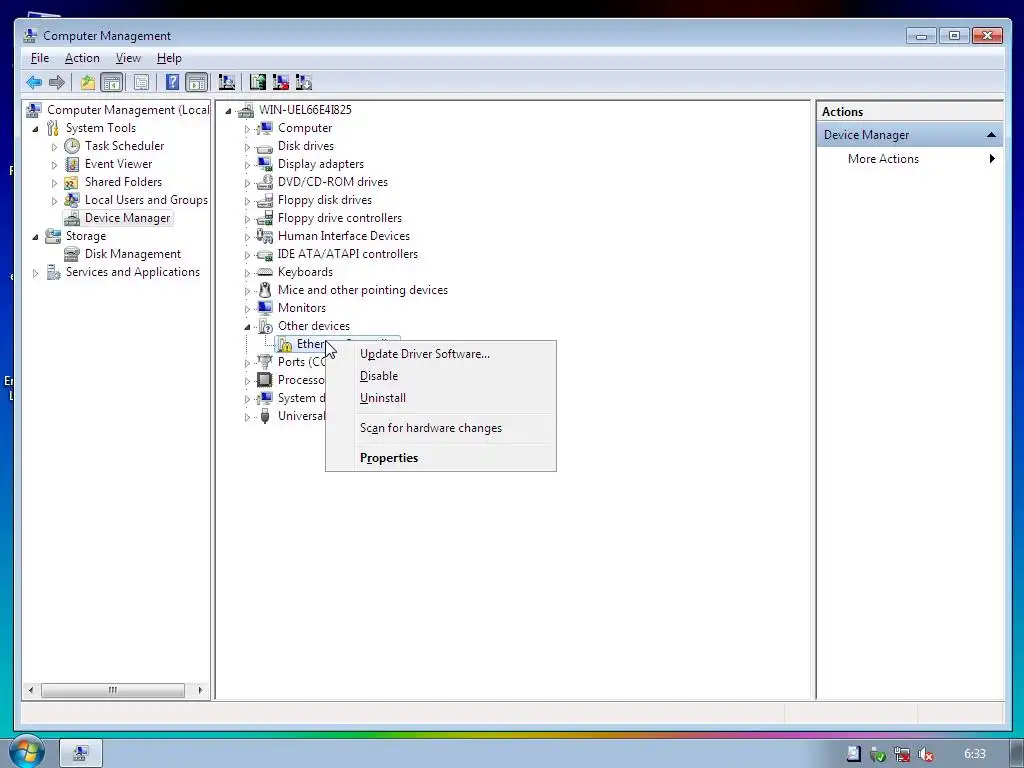Viewport: 1024px width, 768px height.
Task: Open the Help menu
Action: pyautogui.click(x=169, y=58)
